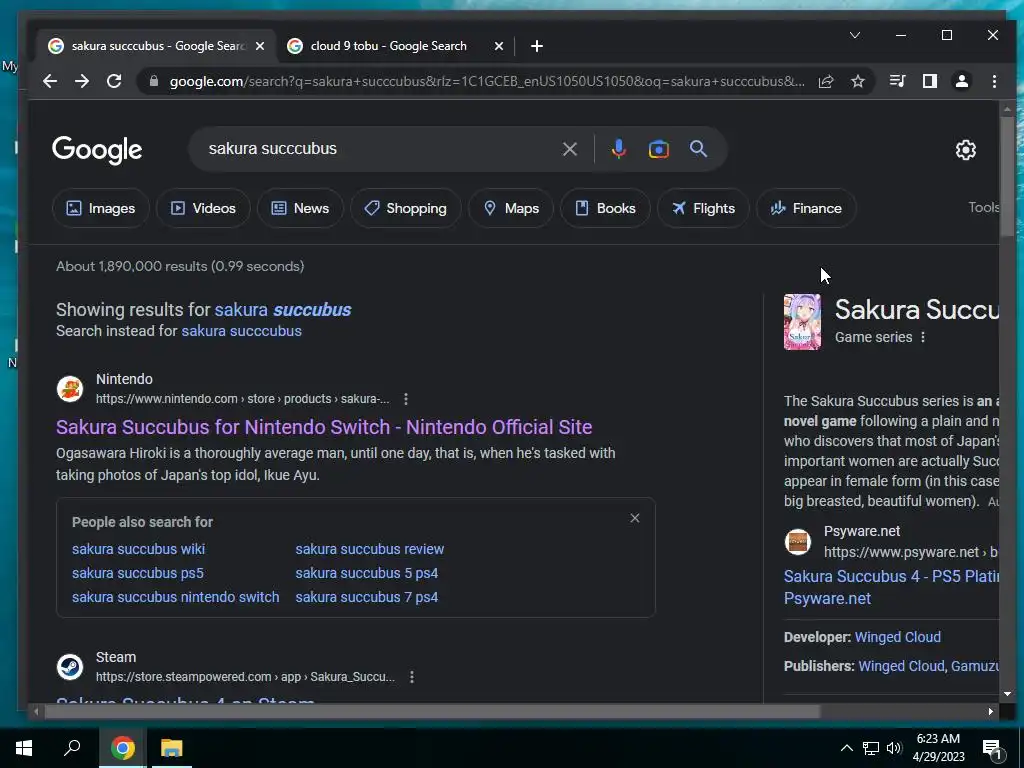Screen dimensions: 1024x768
Task: Open more options for Nintendo result
Action: (x=406, y=399)
